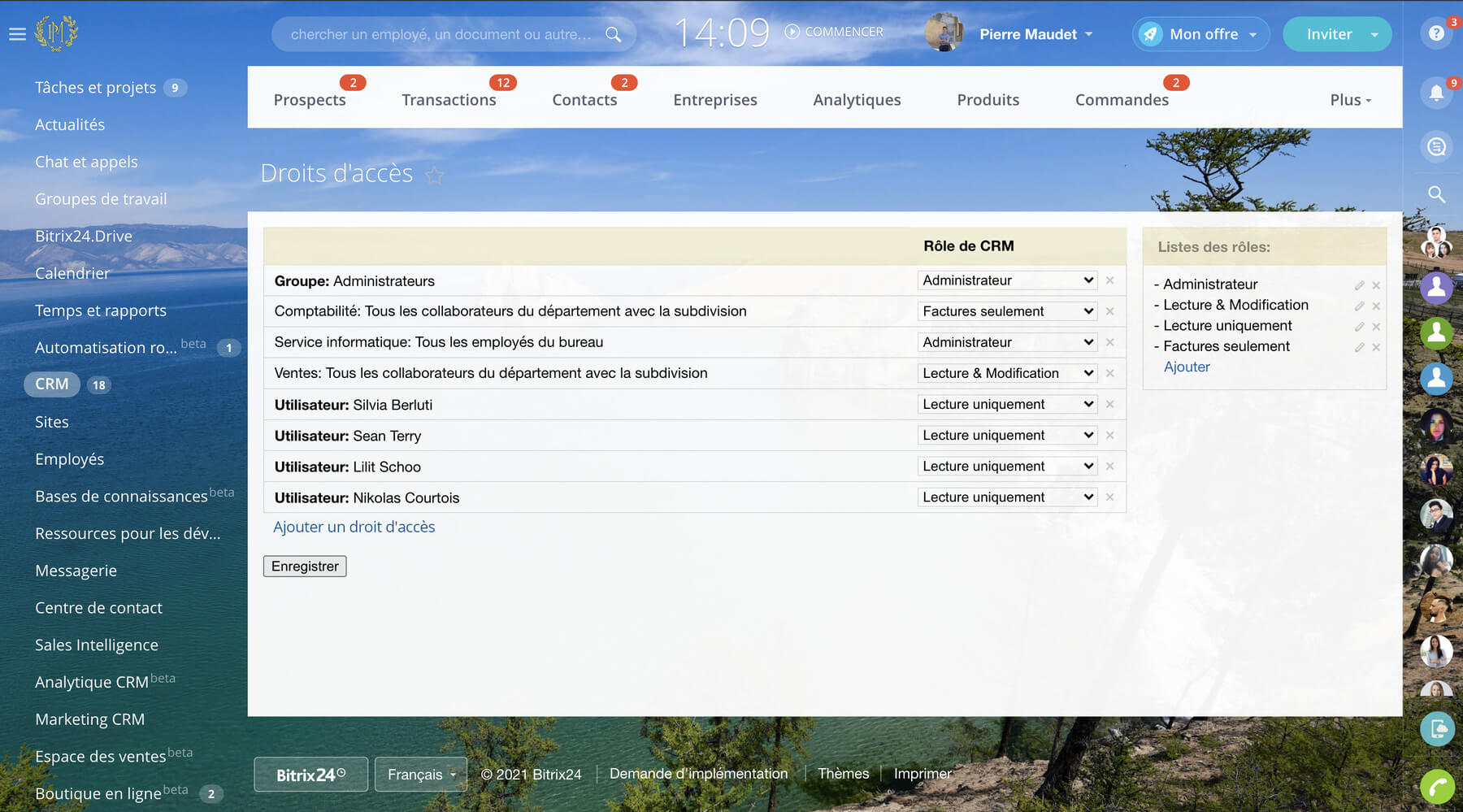This screenshot has width=1463, height=812.
Task: Click the Mon offre button
Action: pyautogui.click(x=1200, y=34)
